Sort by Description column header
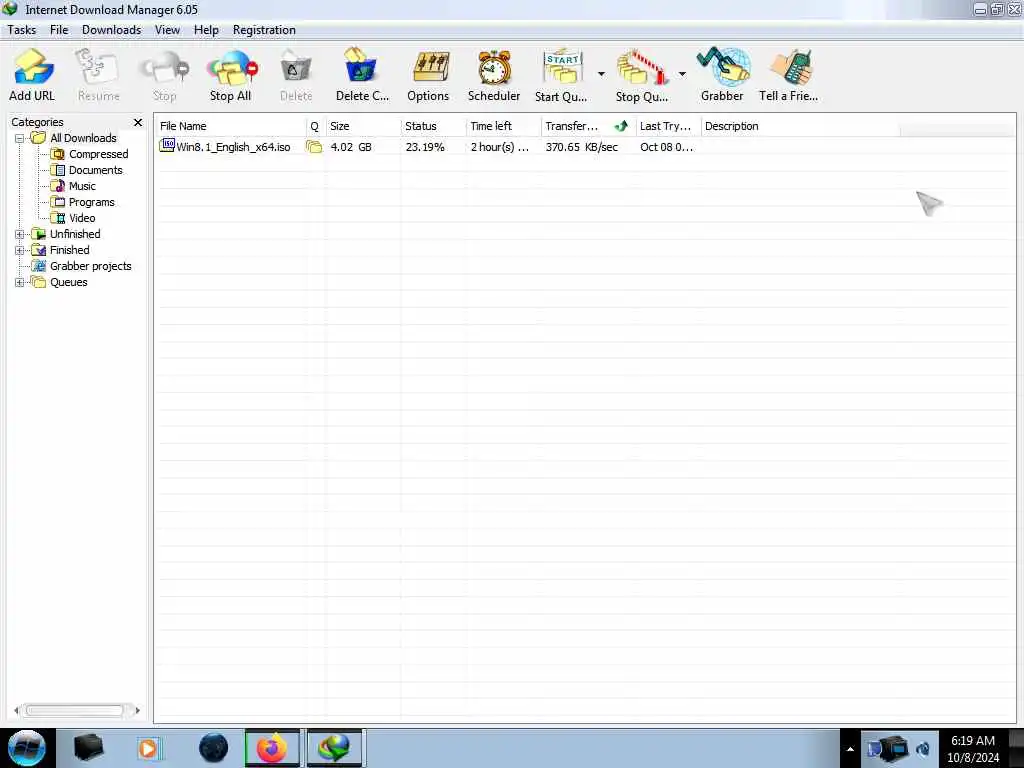The width and height of the screenshot is (1024, 768). click(801, 126)
